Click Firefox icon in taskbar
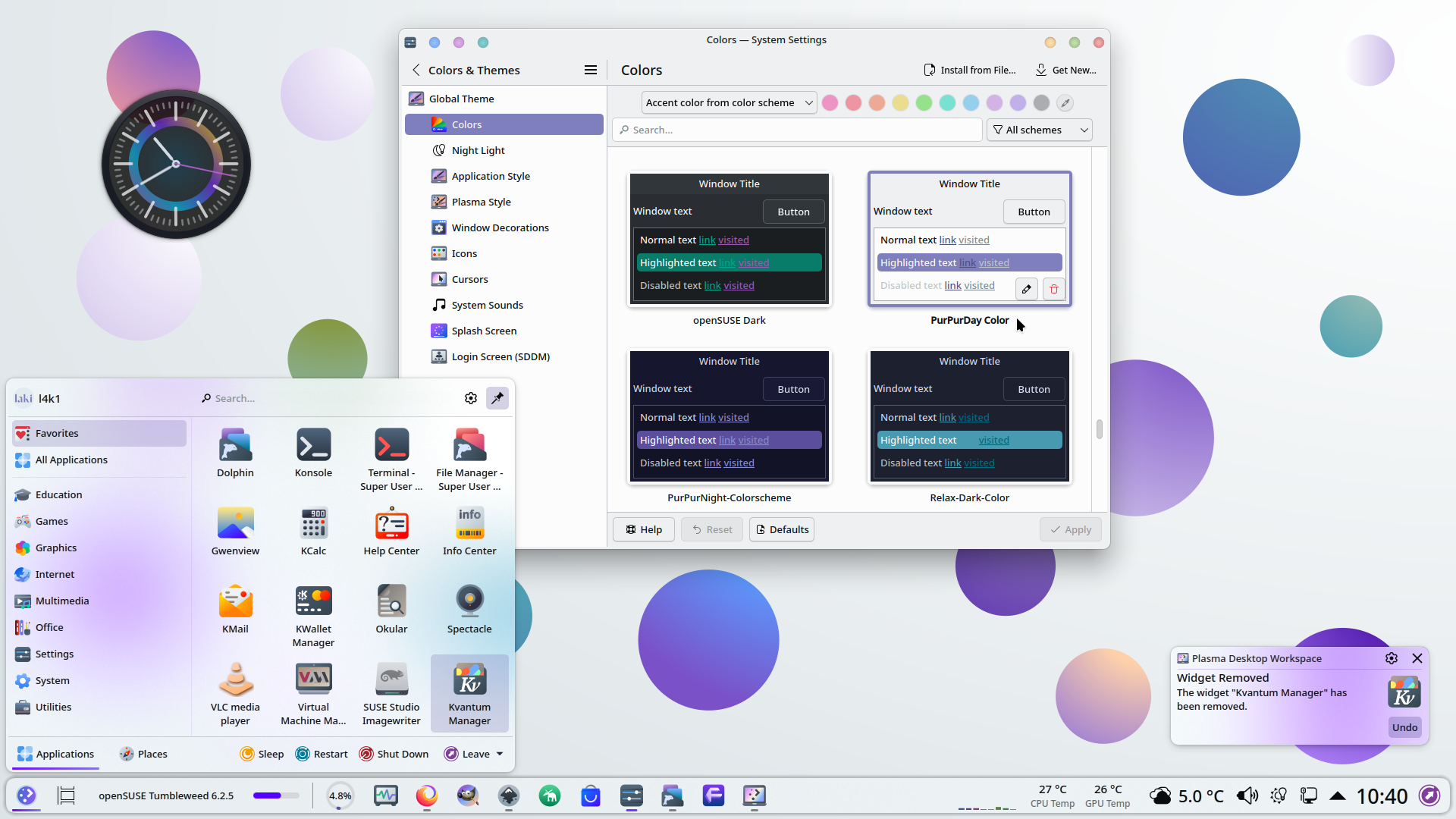Image resolution: width=1456 pixels, height=819 pixels. coord(427,795)
